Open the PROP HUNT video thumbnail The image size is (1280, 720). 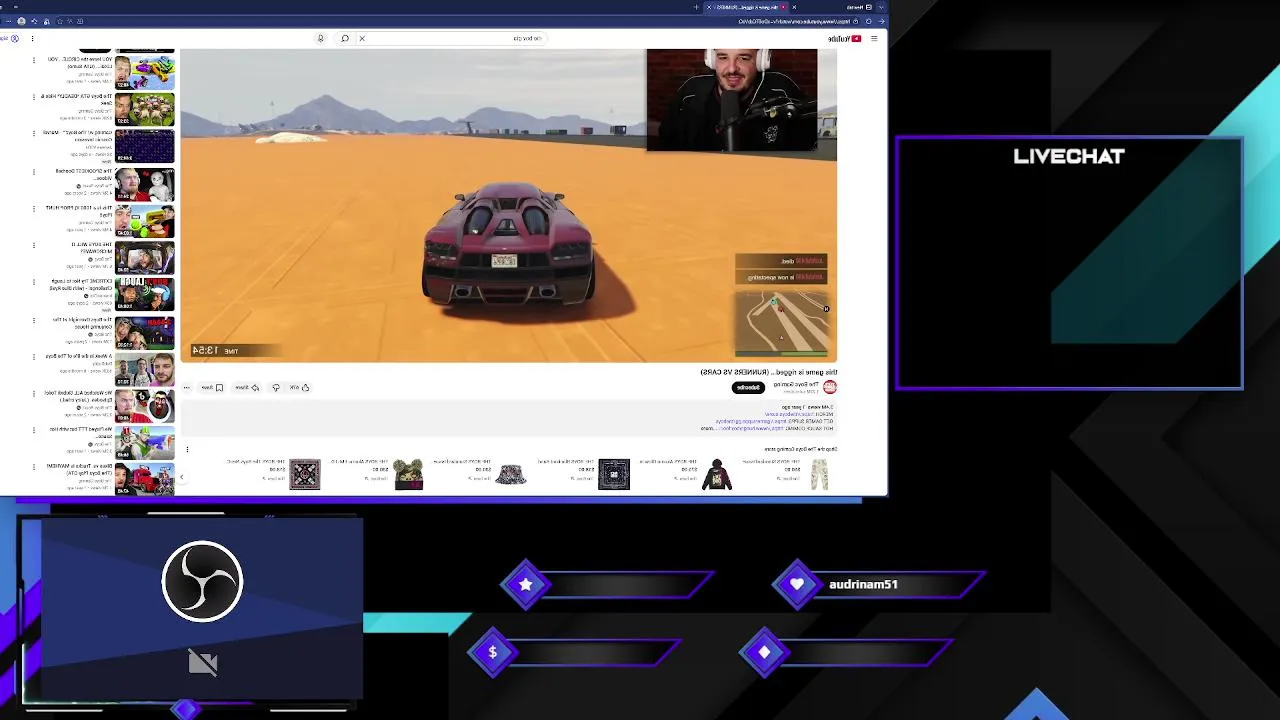[144, 220]
